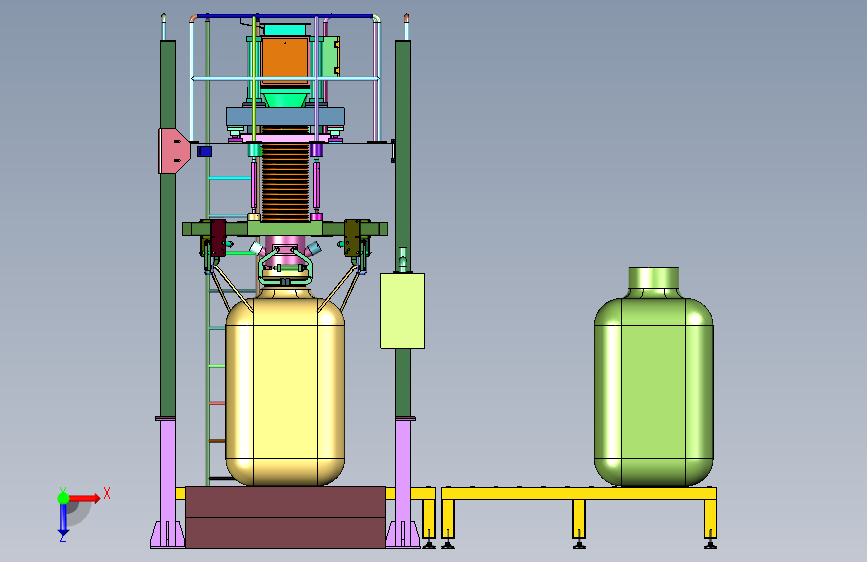Pick the olive clamp on the crossbeam
The image size is (867, 562).
point(353,238)
